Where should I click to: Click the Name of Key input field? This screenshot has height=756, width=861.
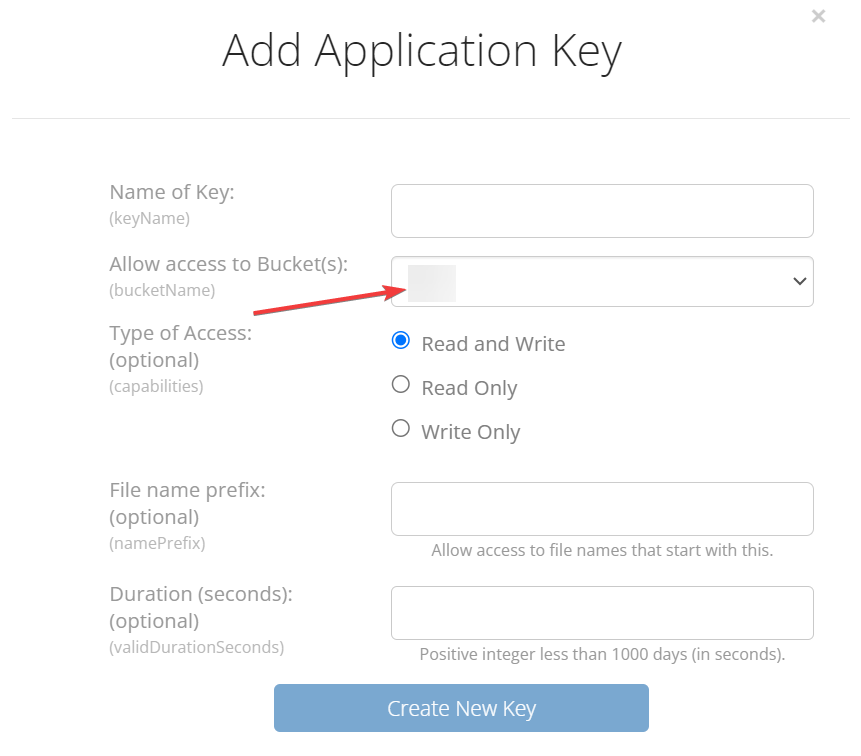pyautogui.click(x=602, y=211)
